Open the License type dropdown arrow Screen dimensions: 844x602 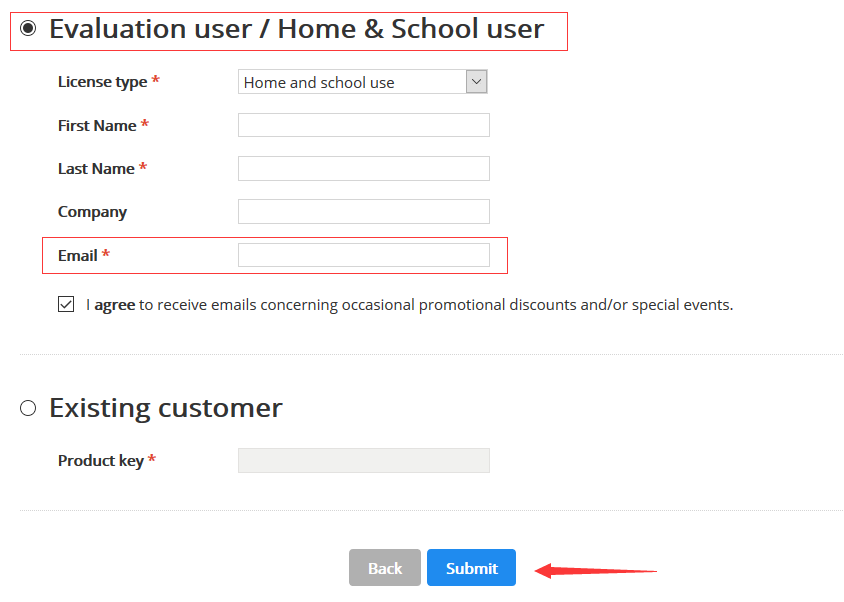point(476,82)
